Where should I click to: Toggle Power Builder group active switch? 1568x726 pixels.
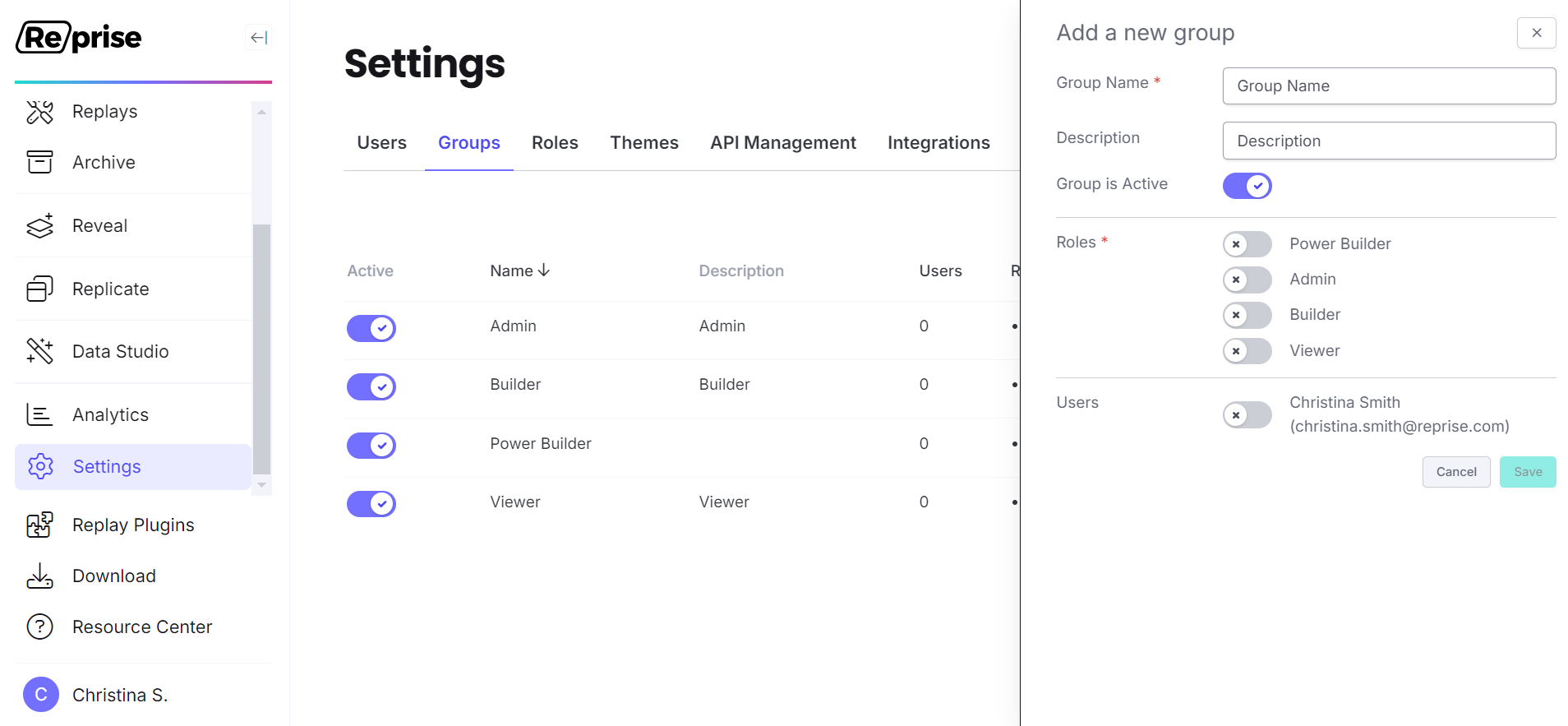(x=371, y=446)
